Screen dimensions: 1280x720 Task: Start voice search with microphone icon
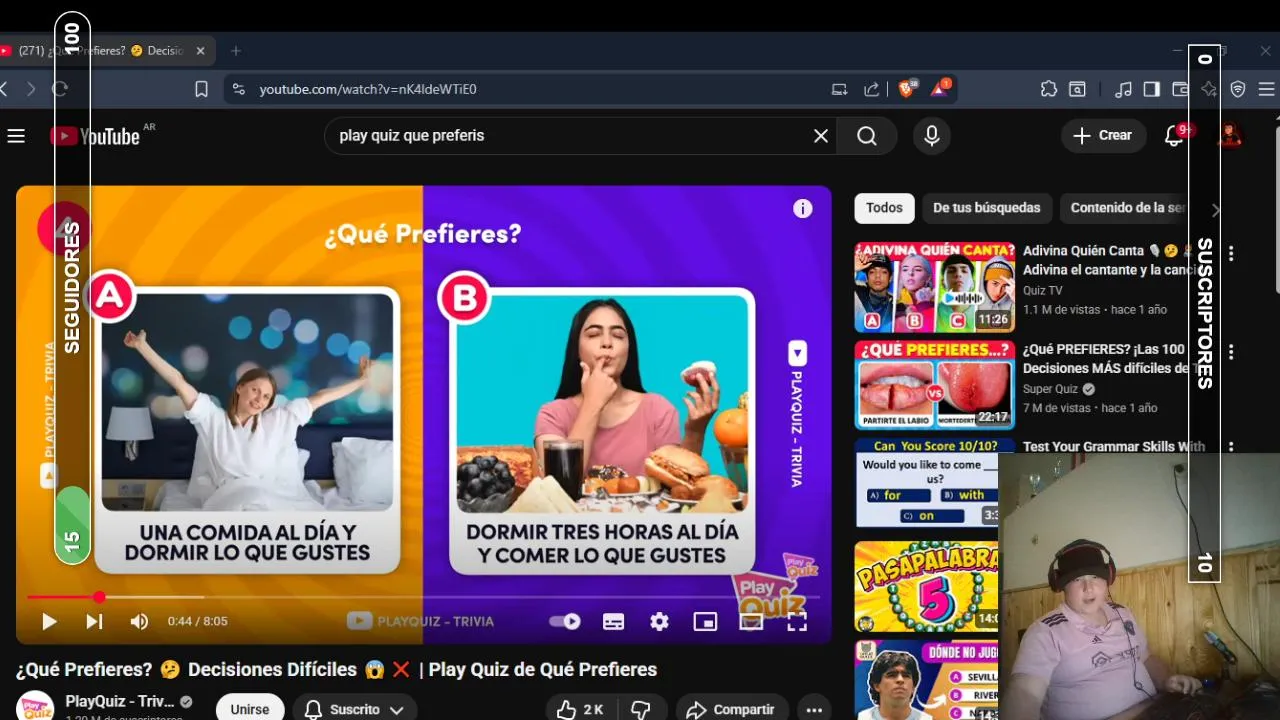click(932, 136)
